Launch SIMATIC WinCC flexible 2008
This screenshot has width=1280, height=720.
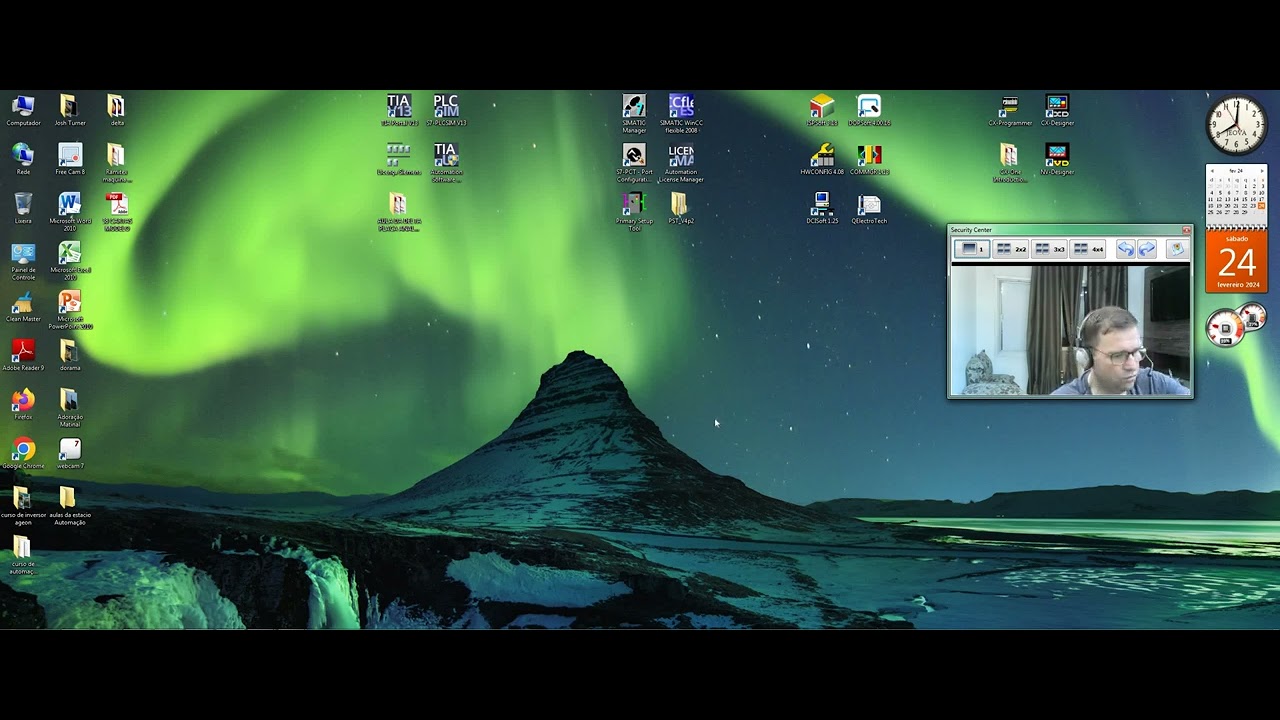pyautogui.click(x=681, y=113)
